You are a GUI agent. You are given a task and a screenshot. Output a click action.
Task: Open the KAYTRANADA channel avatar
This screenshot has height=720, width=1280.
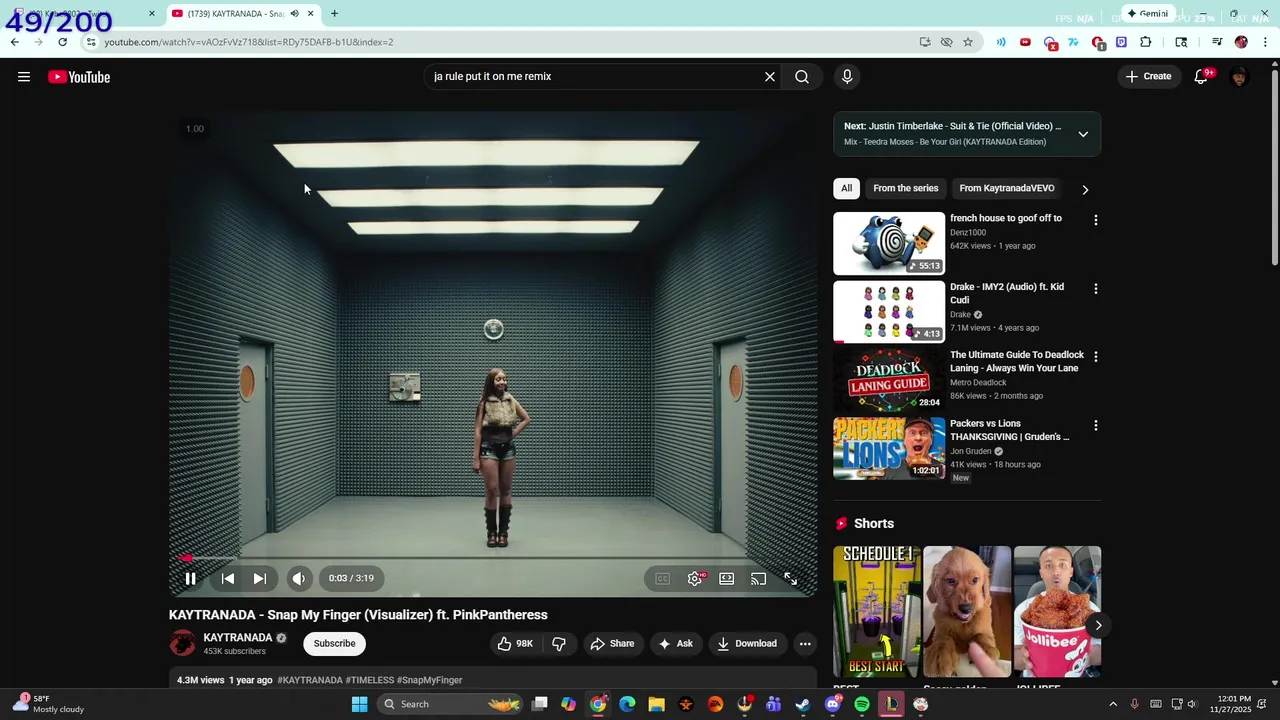(x=182, y=644)
